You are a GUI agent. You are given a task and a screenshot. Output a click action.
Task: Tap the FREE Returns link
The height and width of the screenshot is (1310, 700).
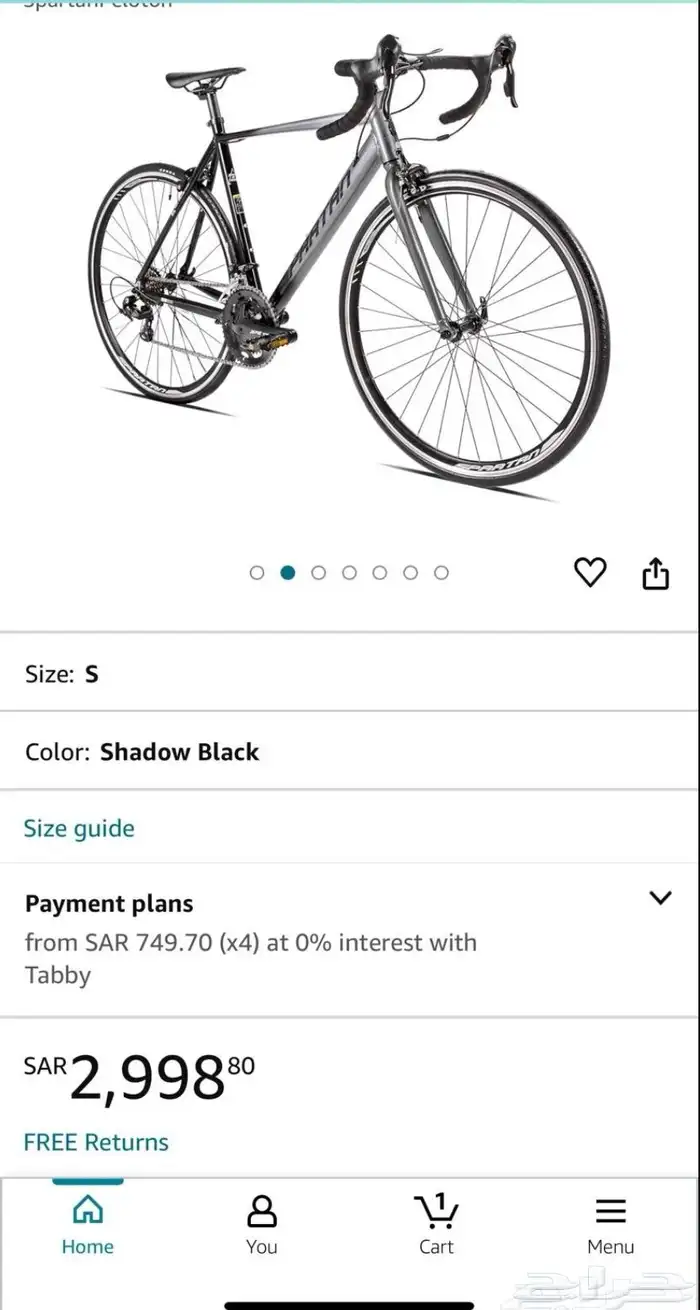coord(96,1142)
